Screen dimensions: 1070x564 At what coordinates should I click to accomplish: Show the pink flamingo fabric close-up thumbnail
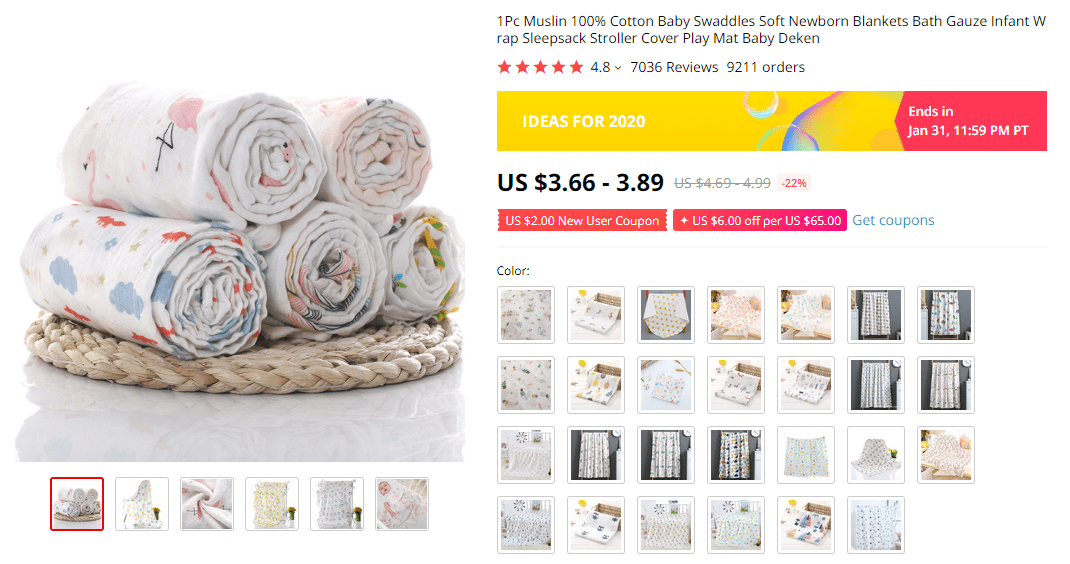(x=207, y=504)
